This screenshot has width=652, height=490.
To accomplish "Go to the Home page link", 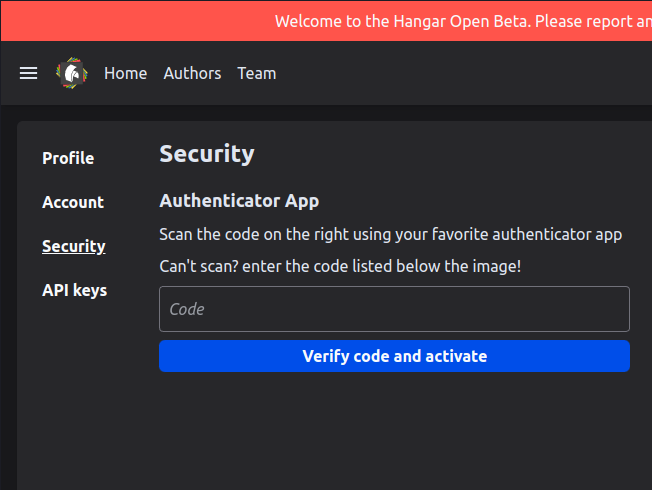I will tap(126, 74).
